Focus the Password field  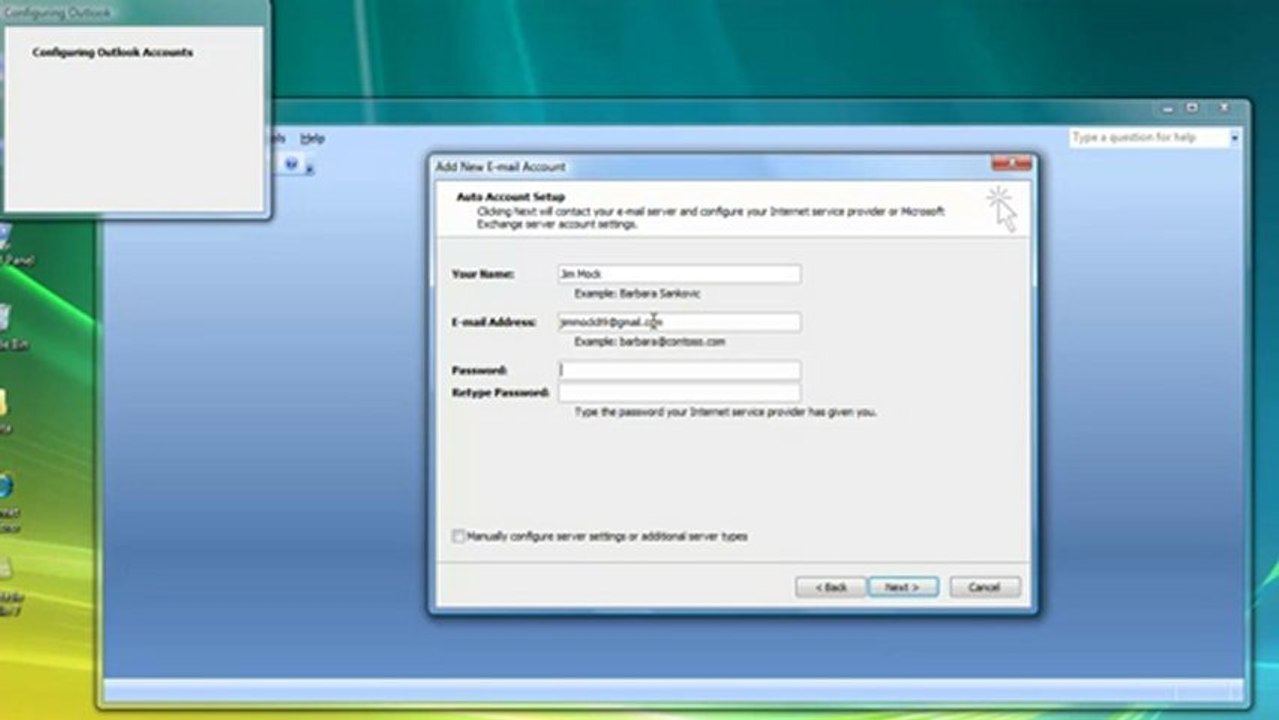click(679, 370)
